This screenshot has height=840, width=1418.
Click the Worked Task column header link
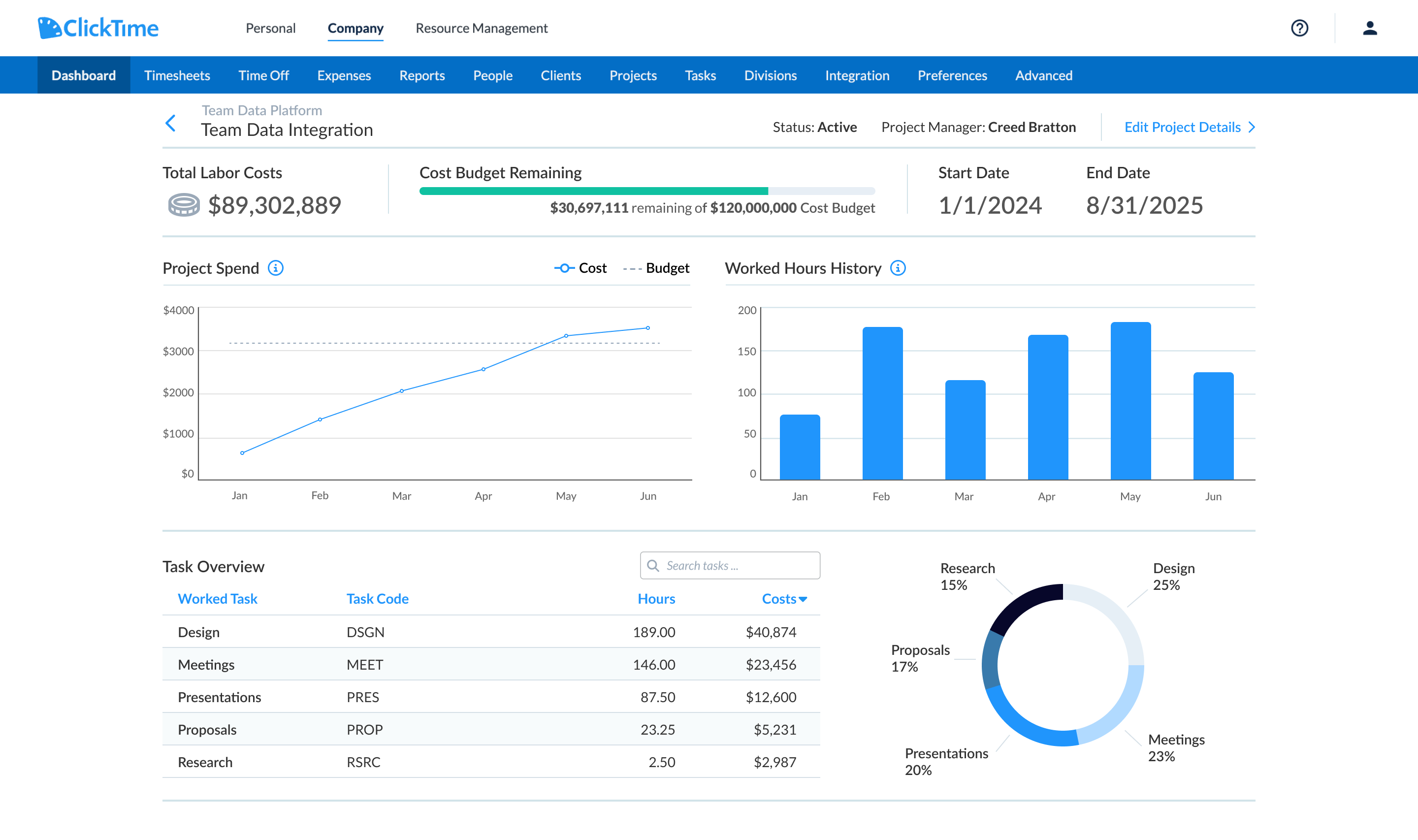tap(217, 598)
